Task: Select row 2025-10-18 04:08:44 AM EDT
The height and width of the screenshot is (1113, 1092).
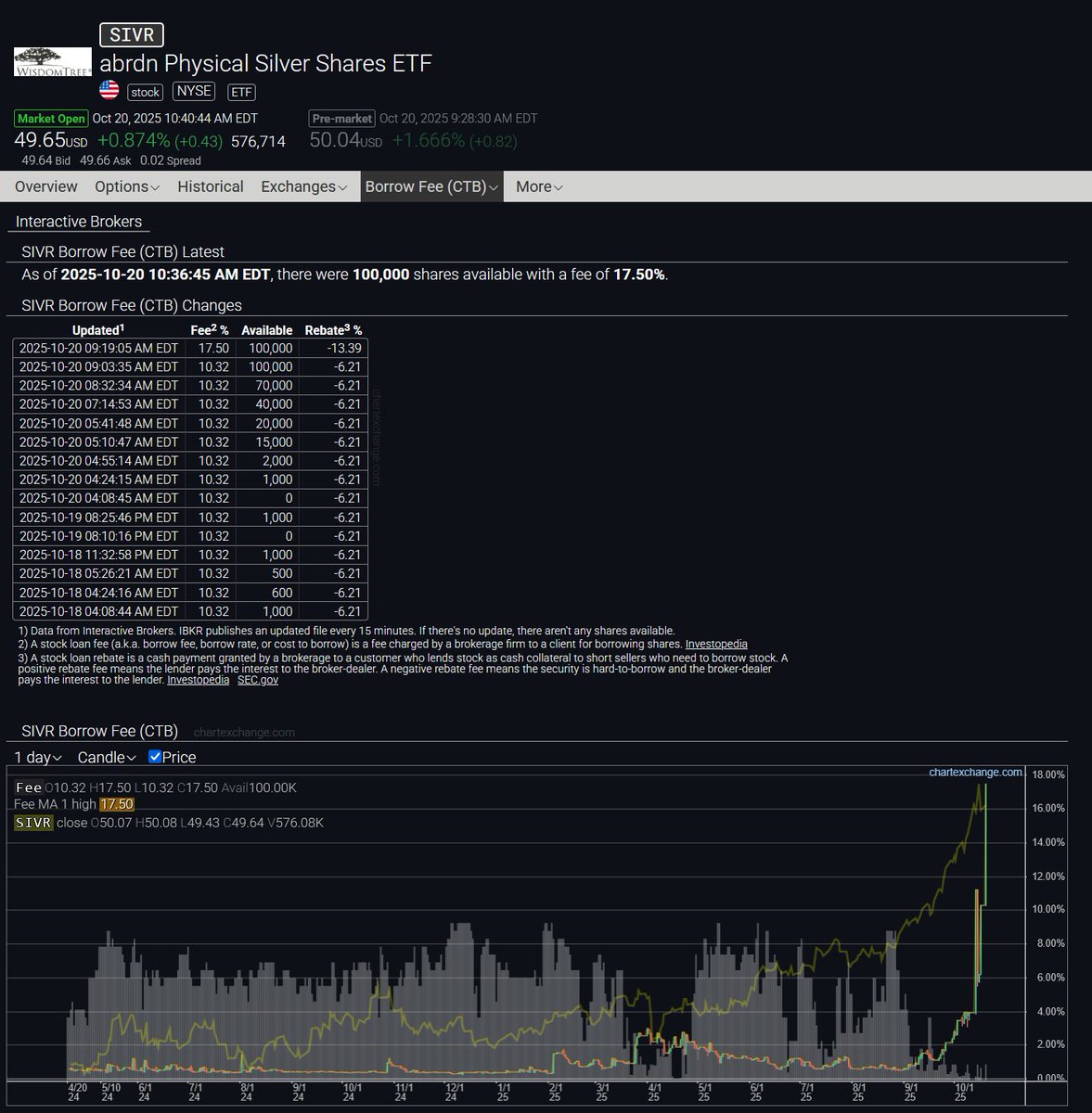Action: point(190,611)
